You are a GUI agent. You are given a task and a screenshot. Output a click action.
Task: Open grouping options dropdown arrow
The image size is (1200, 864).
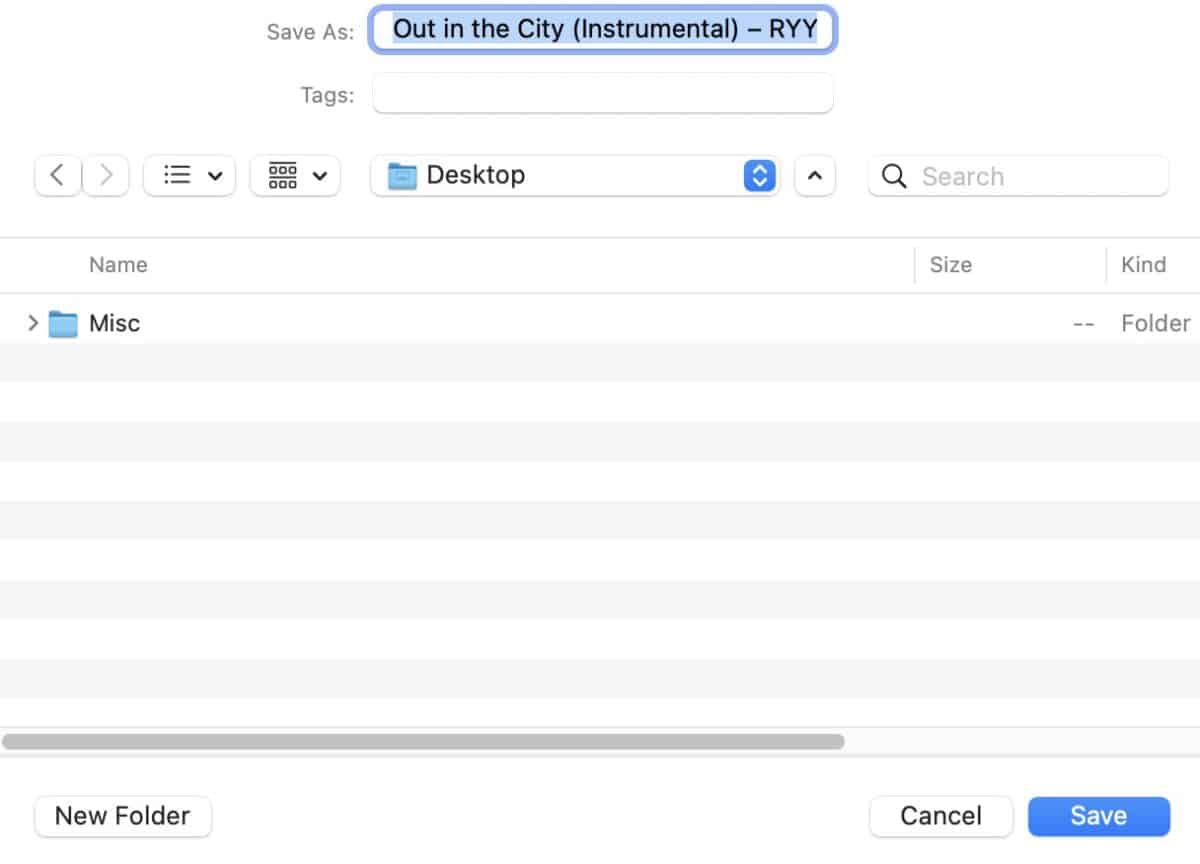(x=320, y=176)
